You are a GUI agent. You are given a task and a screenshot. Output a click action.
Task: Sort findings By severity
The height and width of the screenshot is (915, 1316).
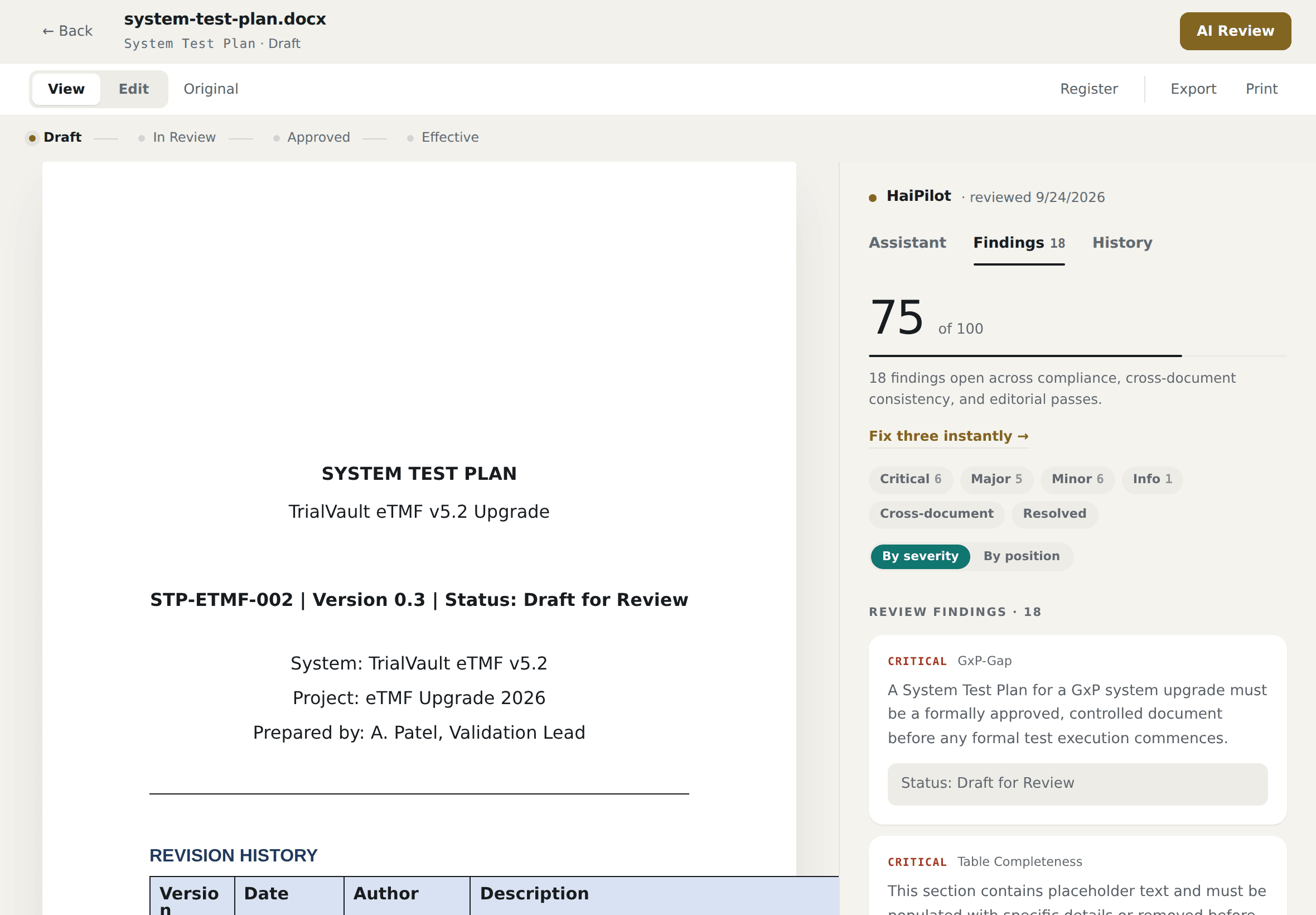pyautogui.click(x=920, y=557)
